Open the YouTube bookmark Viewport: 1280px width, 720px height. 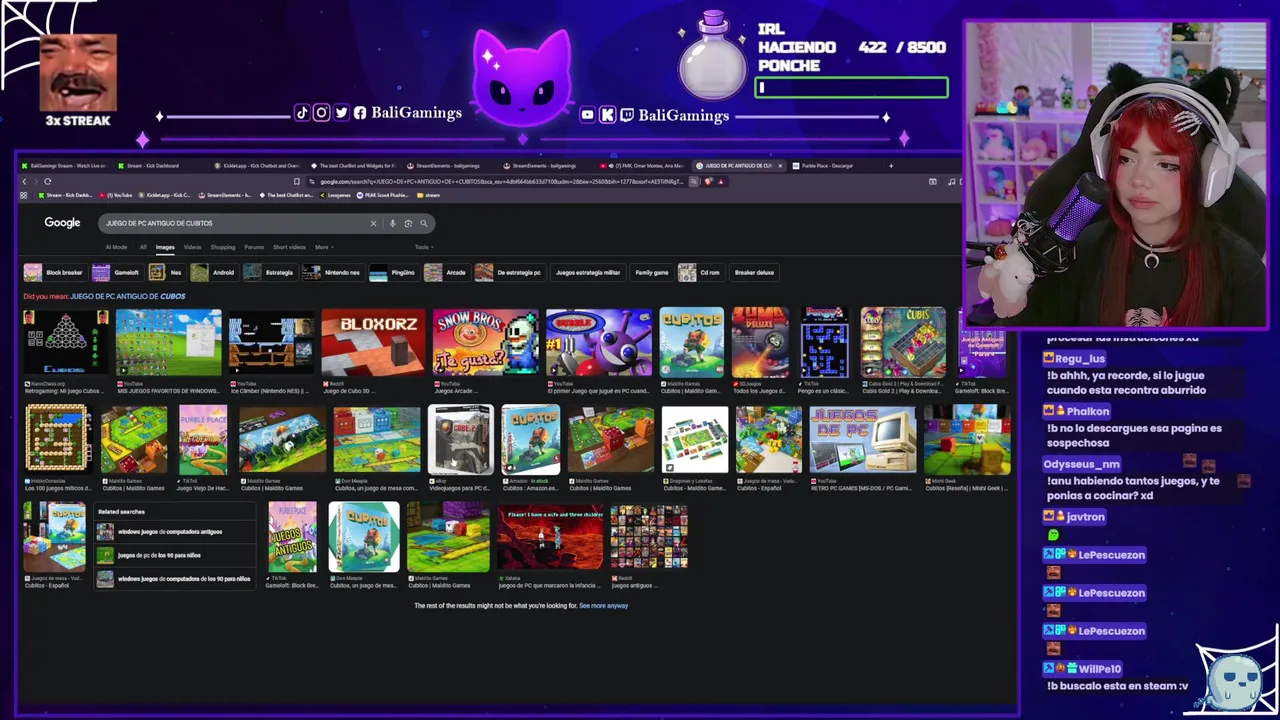tap(116, 195)
